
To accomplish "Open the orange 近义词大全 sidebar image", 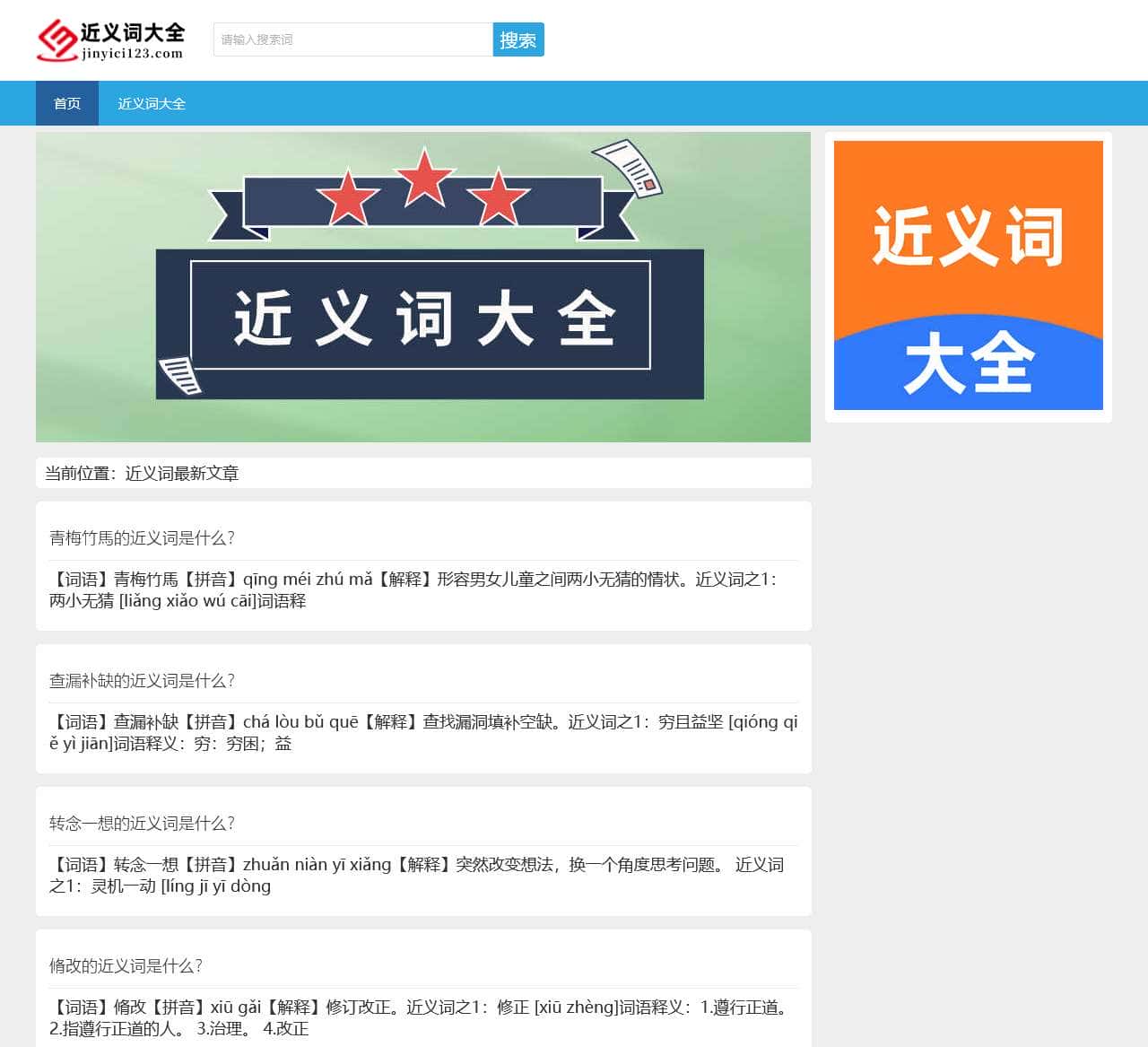I will coord(967,275).
